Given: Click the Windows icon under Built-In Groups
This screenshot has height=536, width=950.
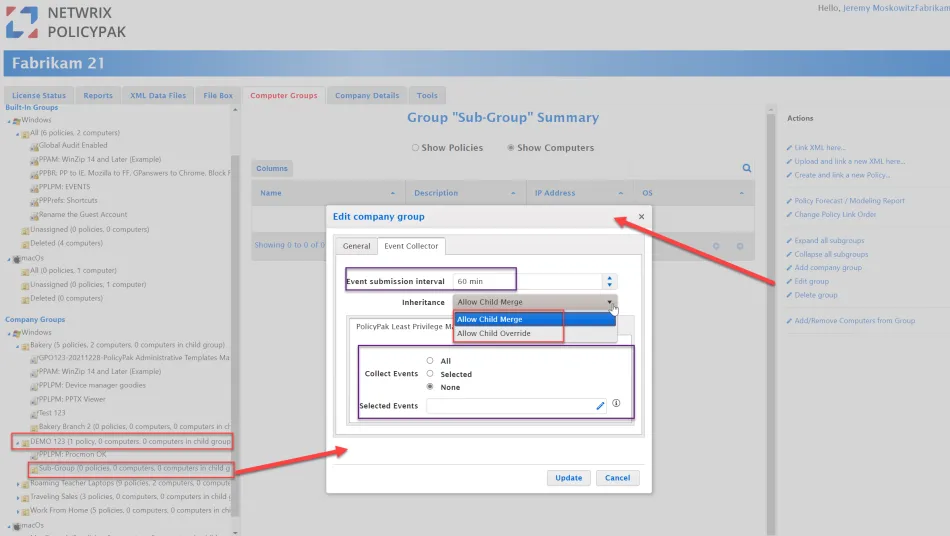Looking at the screenshot, I should pos(29,120).
